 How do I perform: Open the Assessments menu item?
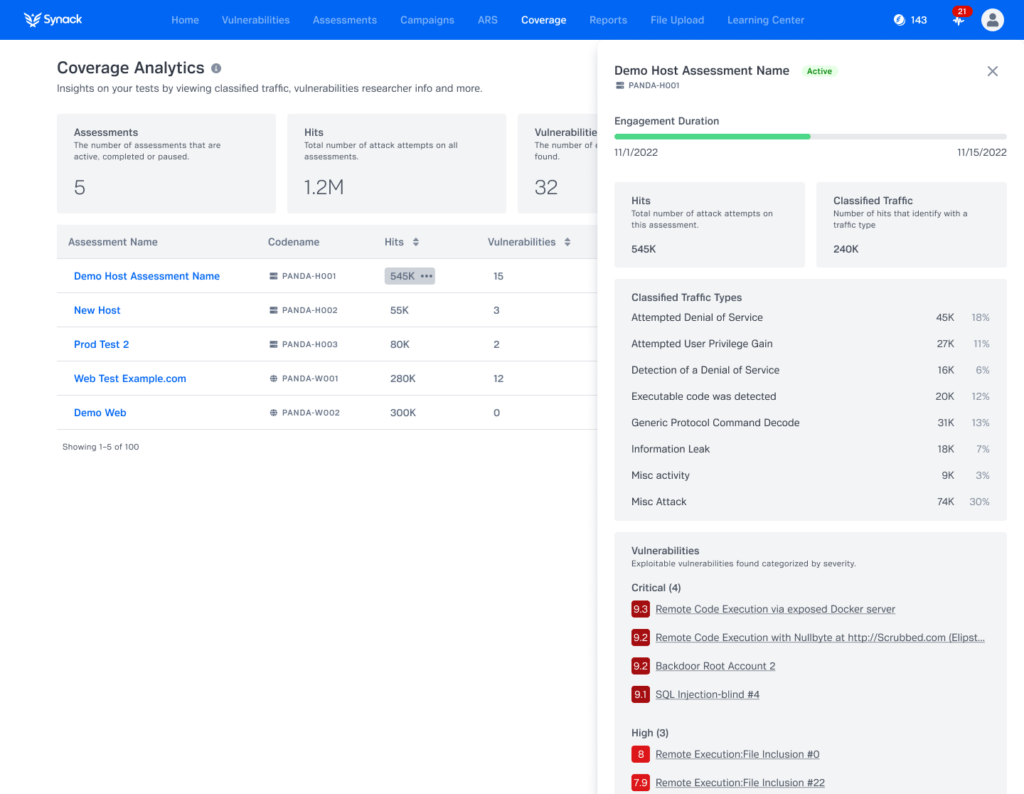[x=344, y=20]
